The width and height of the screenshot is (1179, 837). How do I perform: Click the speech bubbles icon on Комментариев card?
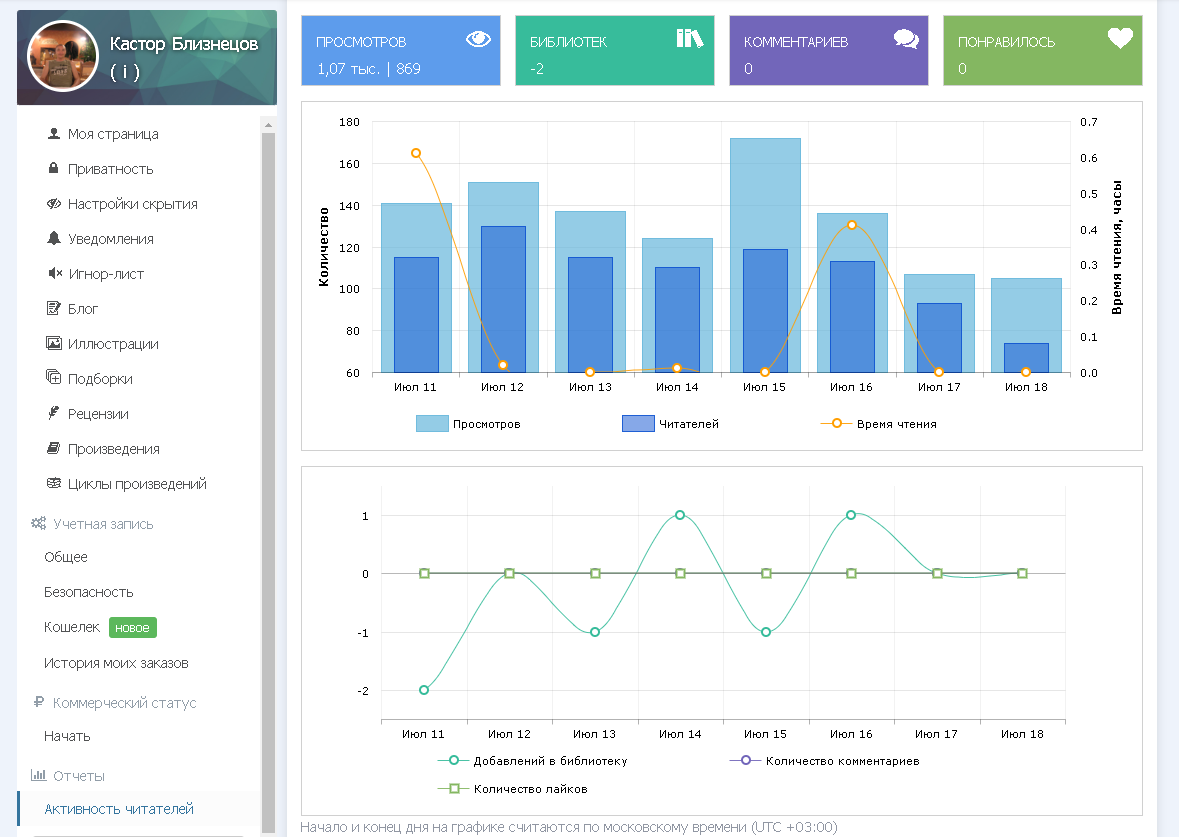(x=906, y=40)
